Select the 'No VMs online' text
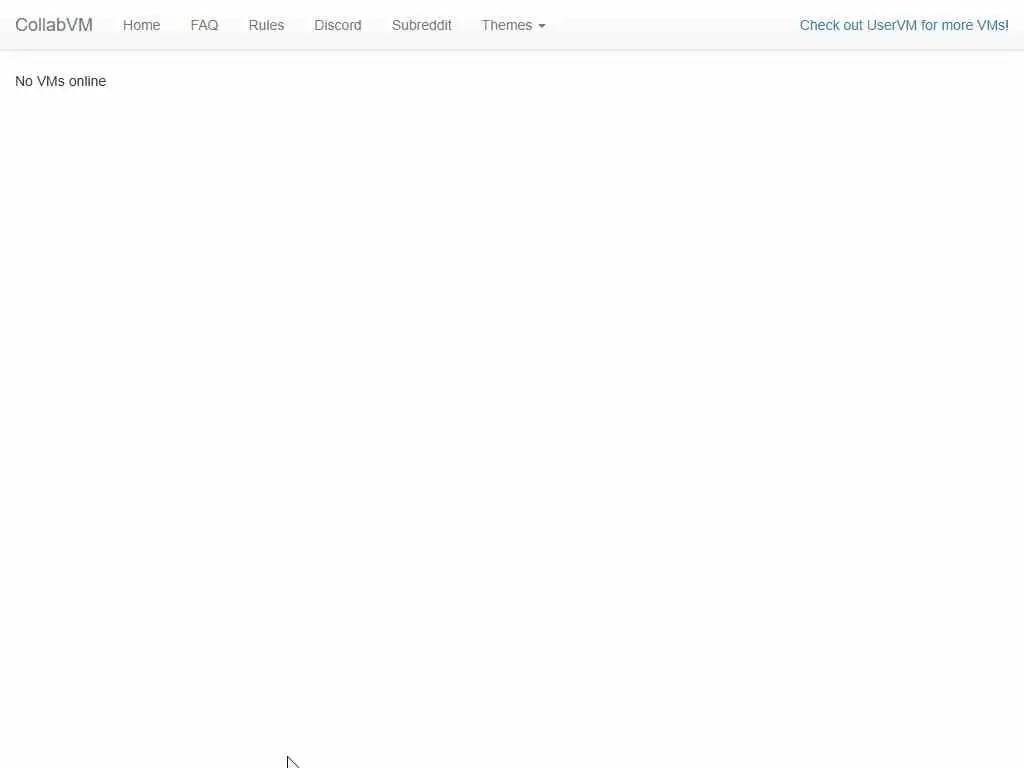Image resolution: width=1024 pixels, height=768 pixels. coord(60,81)
